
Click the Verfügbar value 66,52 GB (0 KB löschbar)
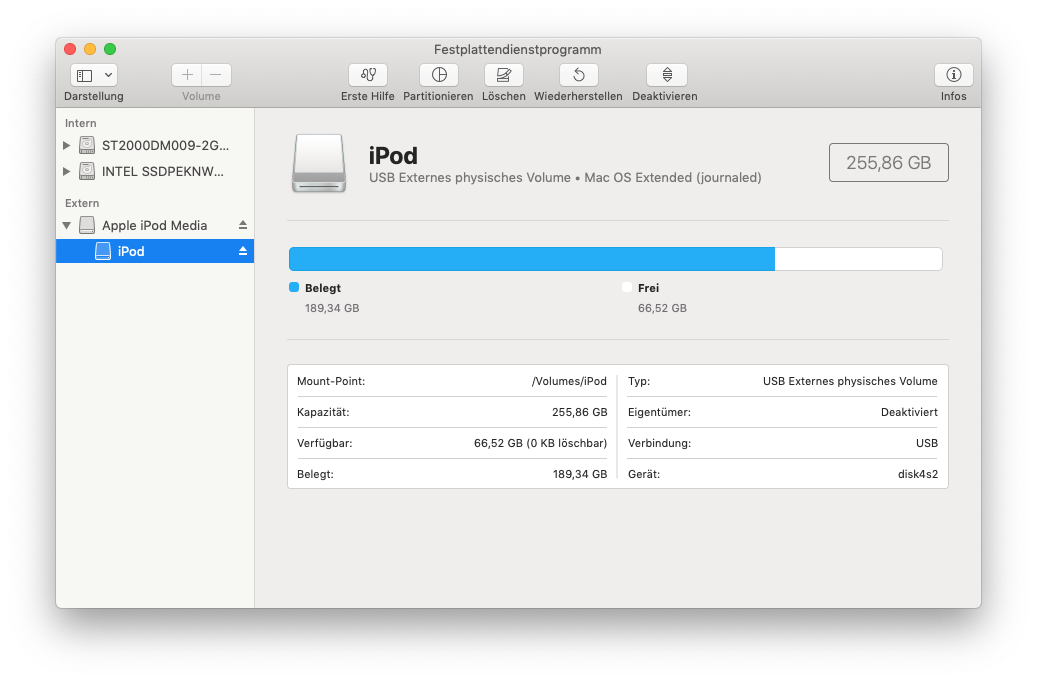[540, 443]
